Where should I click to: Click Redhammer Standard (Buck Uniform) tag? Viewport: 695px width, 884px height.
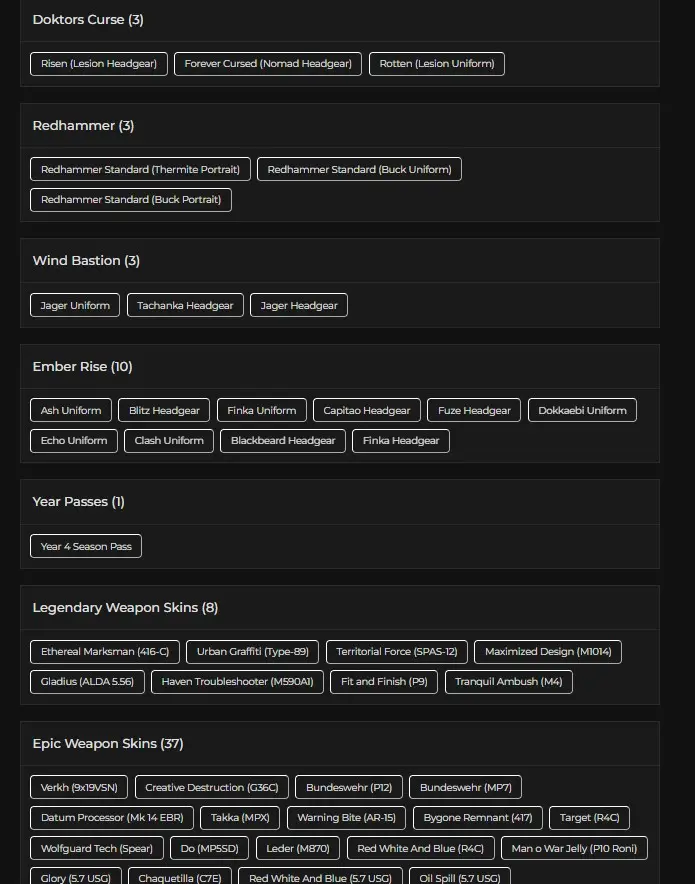pos(359,169)
